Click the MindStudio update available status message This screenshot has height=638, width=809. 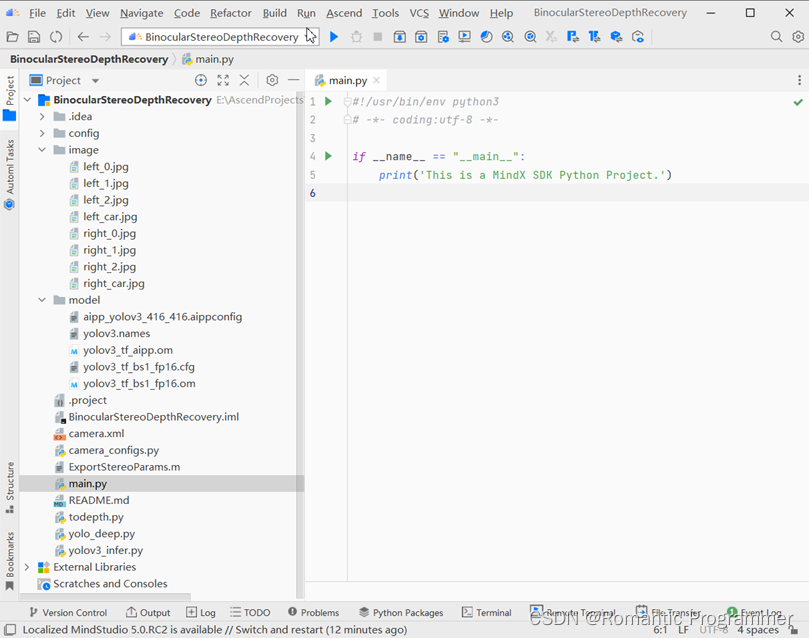pyautogui.click(x=215, y=630)
